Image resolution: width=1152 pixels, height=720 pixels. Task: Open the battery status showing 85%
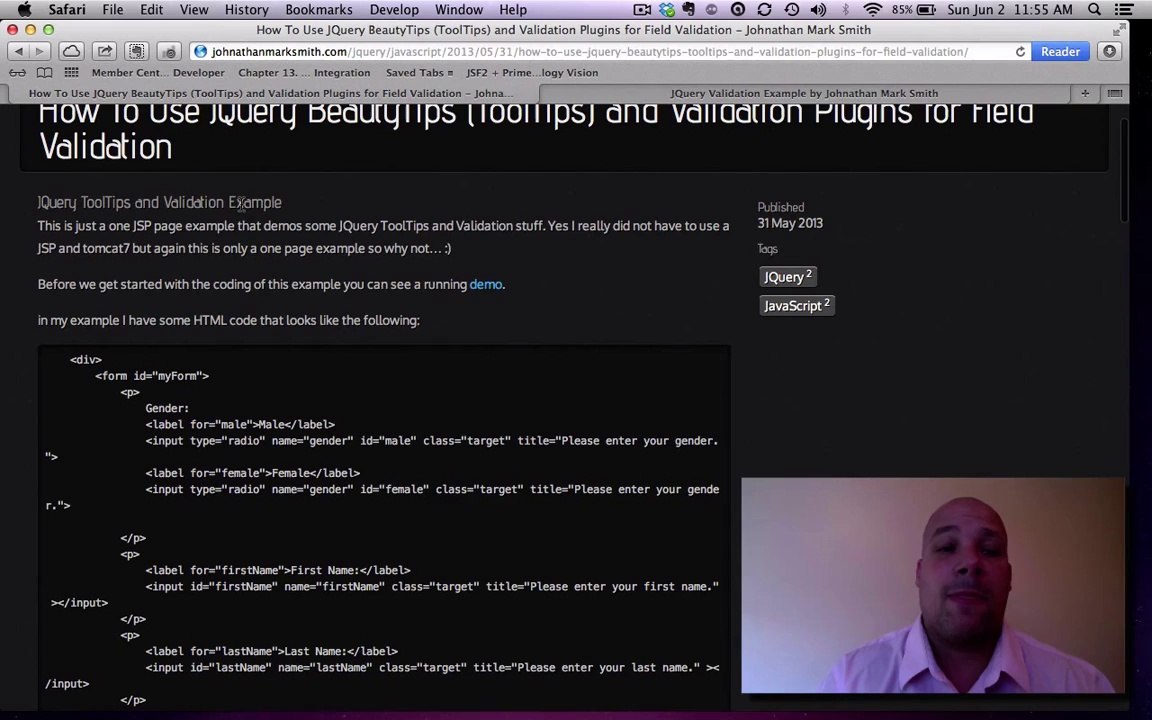[913, 10]
